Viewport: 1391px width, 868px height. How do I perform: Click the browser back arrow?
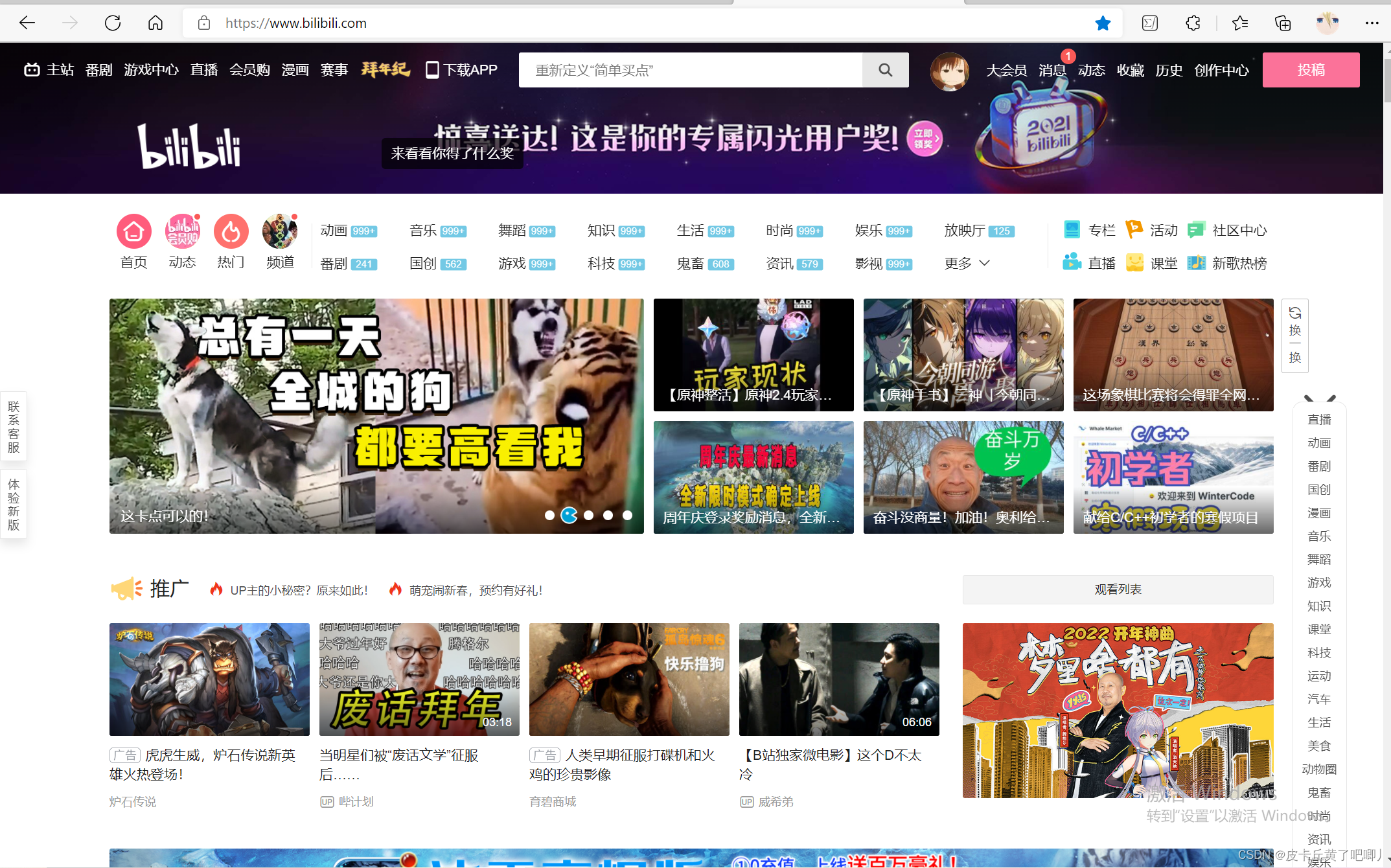(x=27, y=23)
